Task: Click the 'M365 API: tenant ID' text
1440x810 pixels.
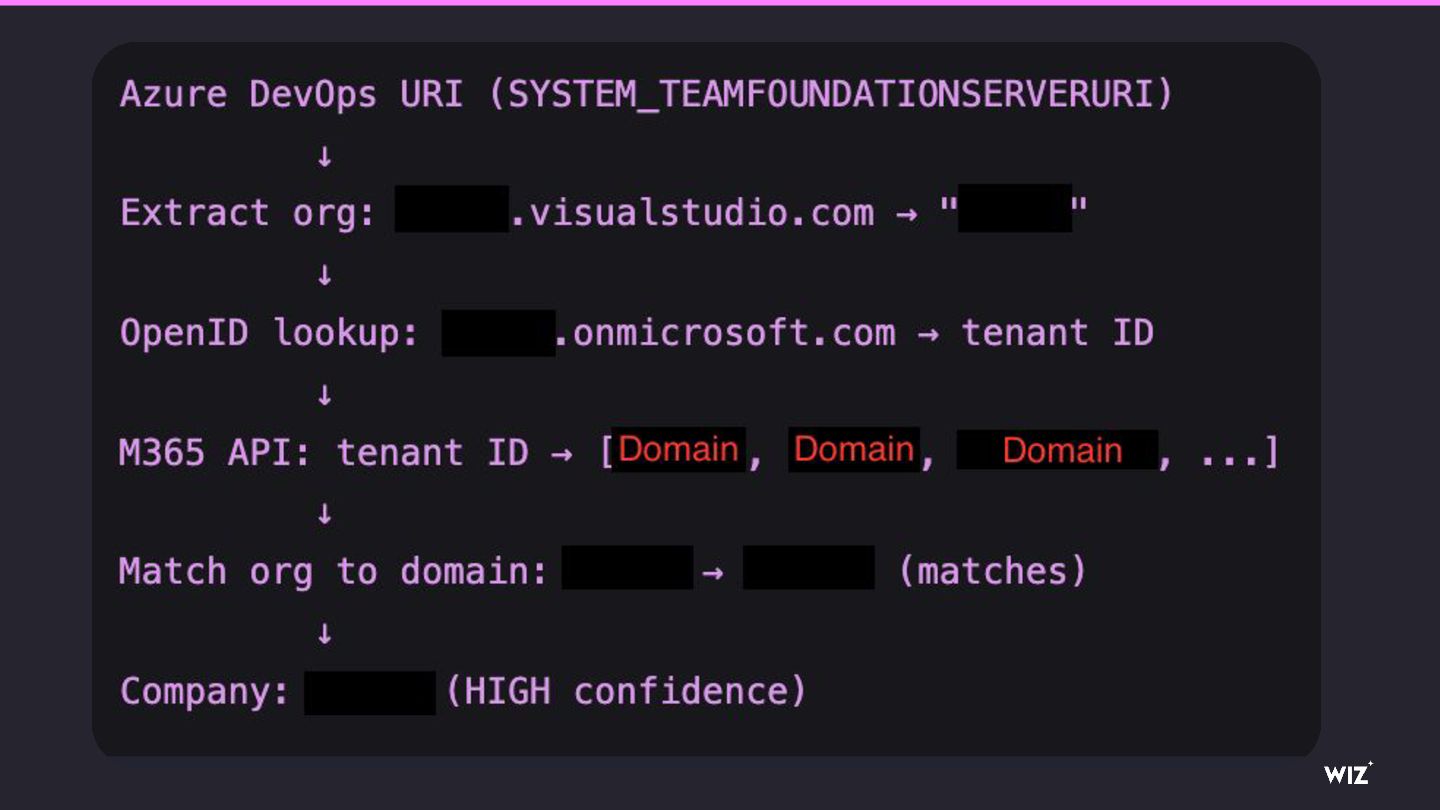Action: tap(324, 453)
